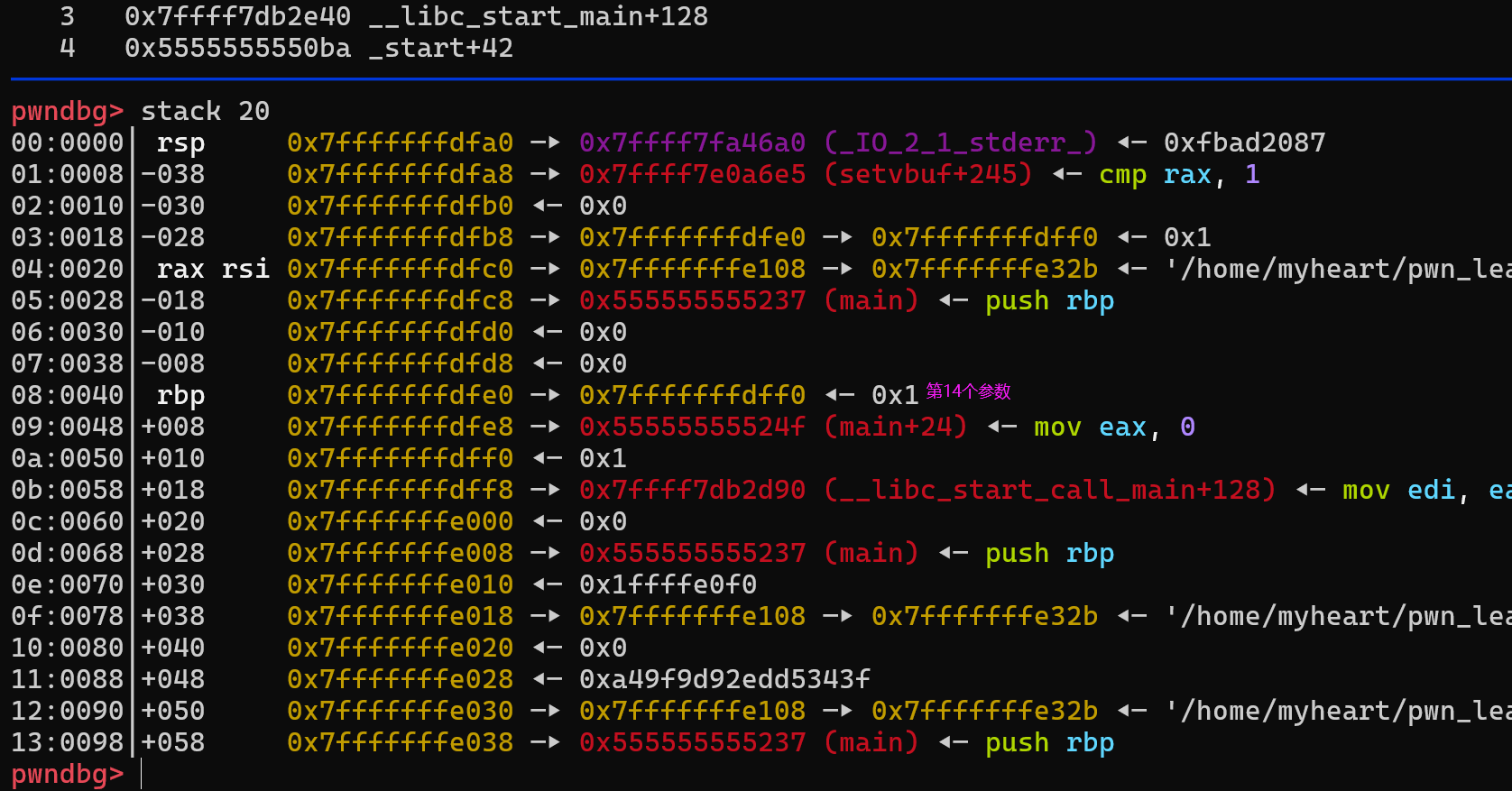Click the main+24 symbol text
This screenshot has width=1512, height=791.
895,427
